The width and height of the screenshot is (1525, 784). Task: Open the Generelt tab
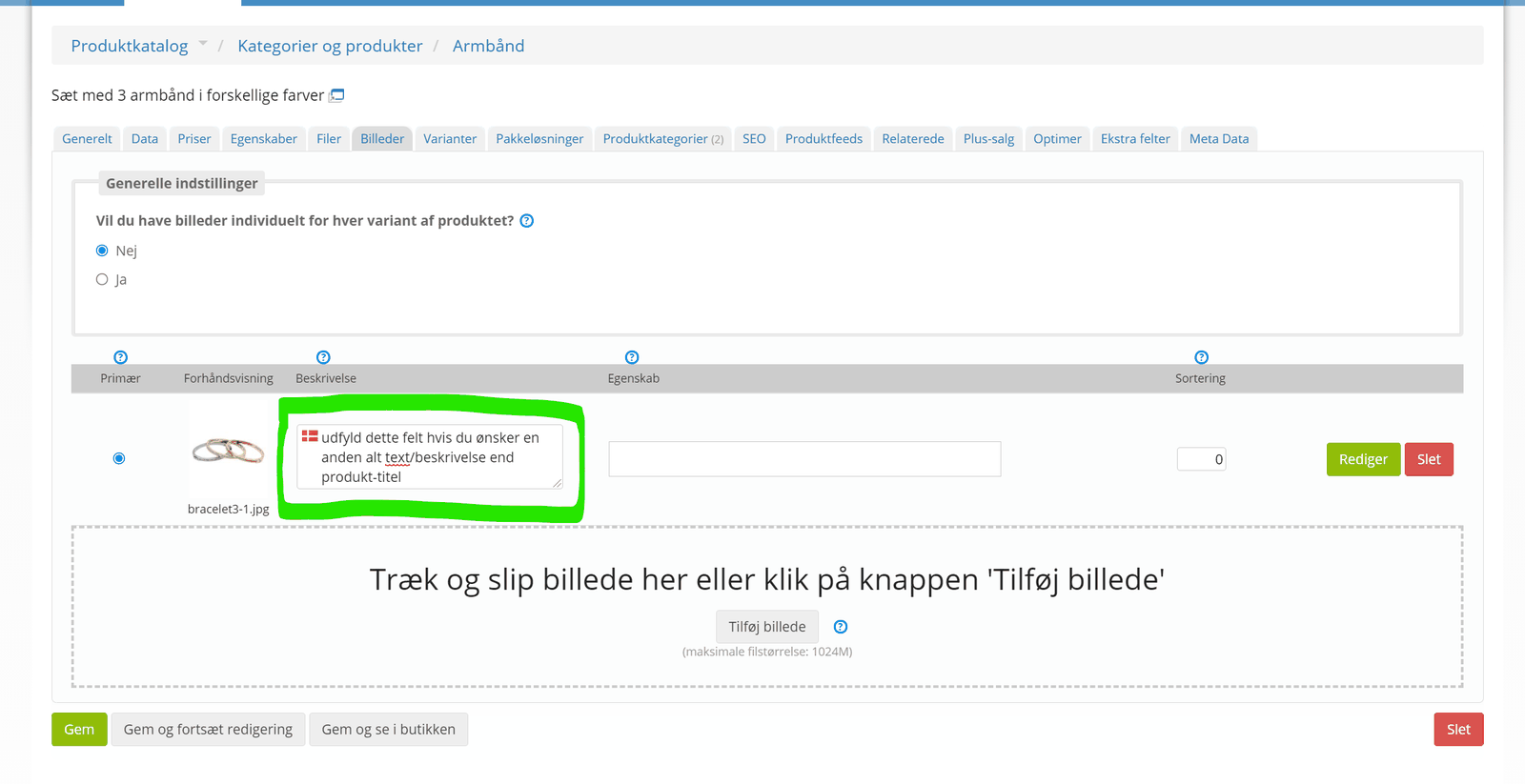pyautogui.click(x=87, y=139)
